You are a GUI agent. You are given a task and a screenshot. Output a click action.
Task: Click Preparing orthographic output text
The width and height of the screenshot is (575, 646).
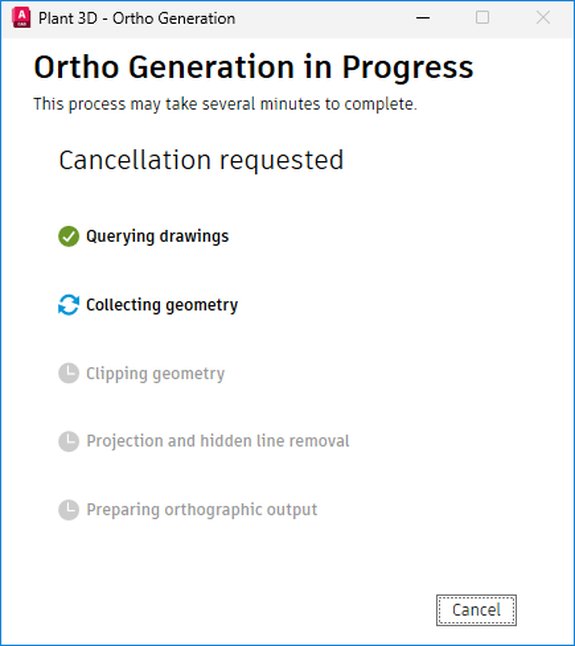pyautogui.click(x=202, y=510)
